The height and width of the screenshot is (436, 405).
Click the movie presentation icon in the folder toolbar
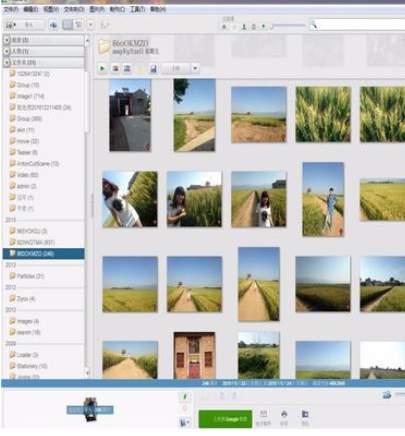(127, 69)
